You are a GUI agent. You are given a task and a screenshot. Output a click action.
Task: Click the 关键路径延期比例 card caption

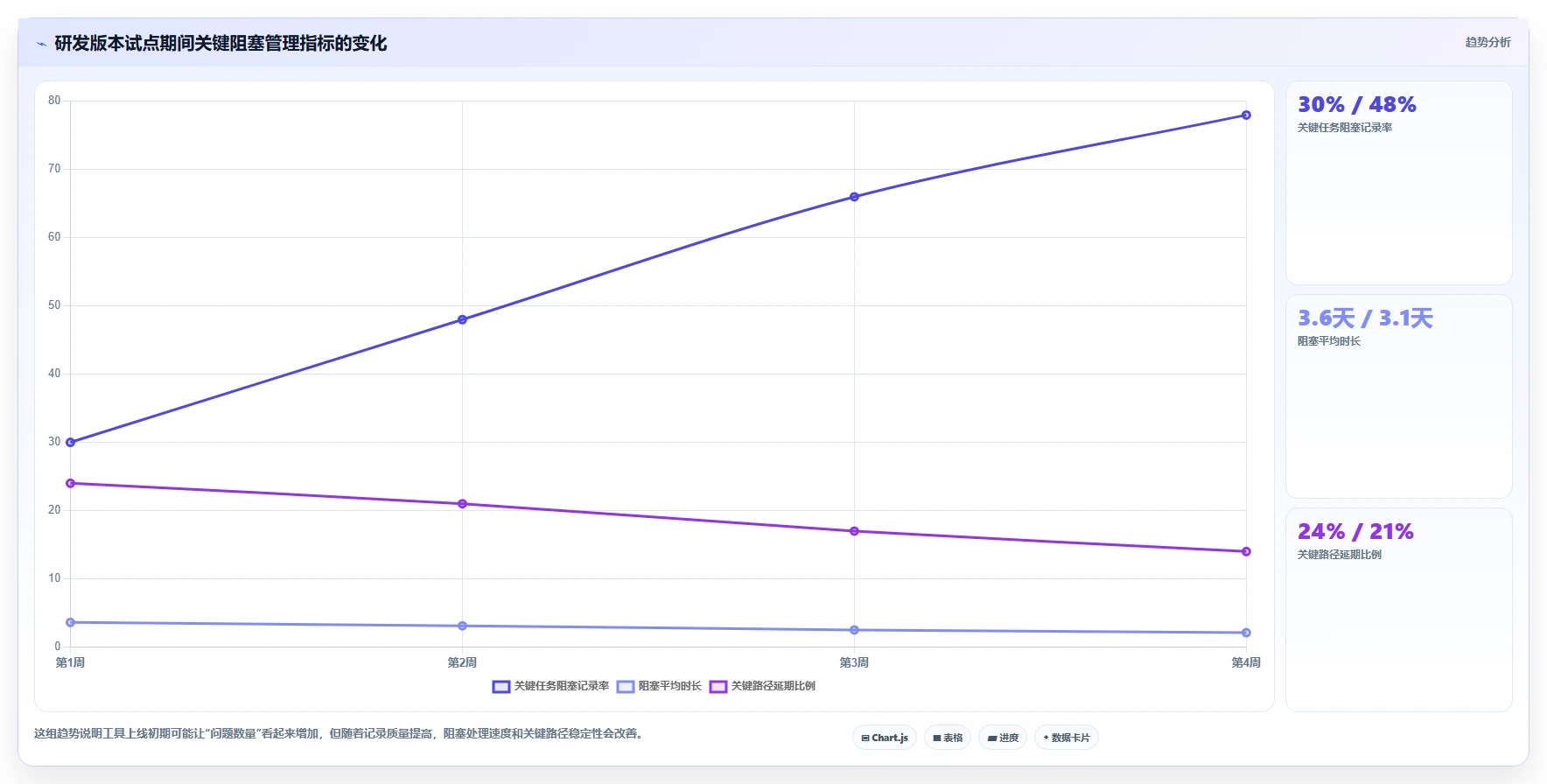pos(1340,555)
